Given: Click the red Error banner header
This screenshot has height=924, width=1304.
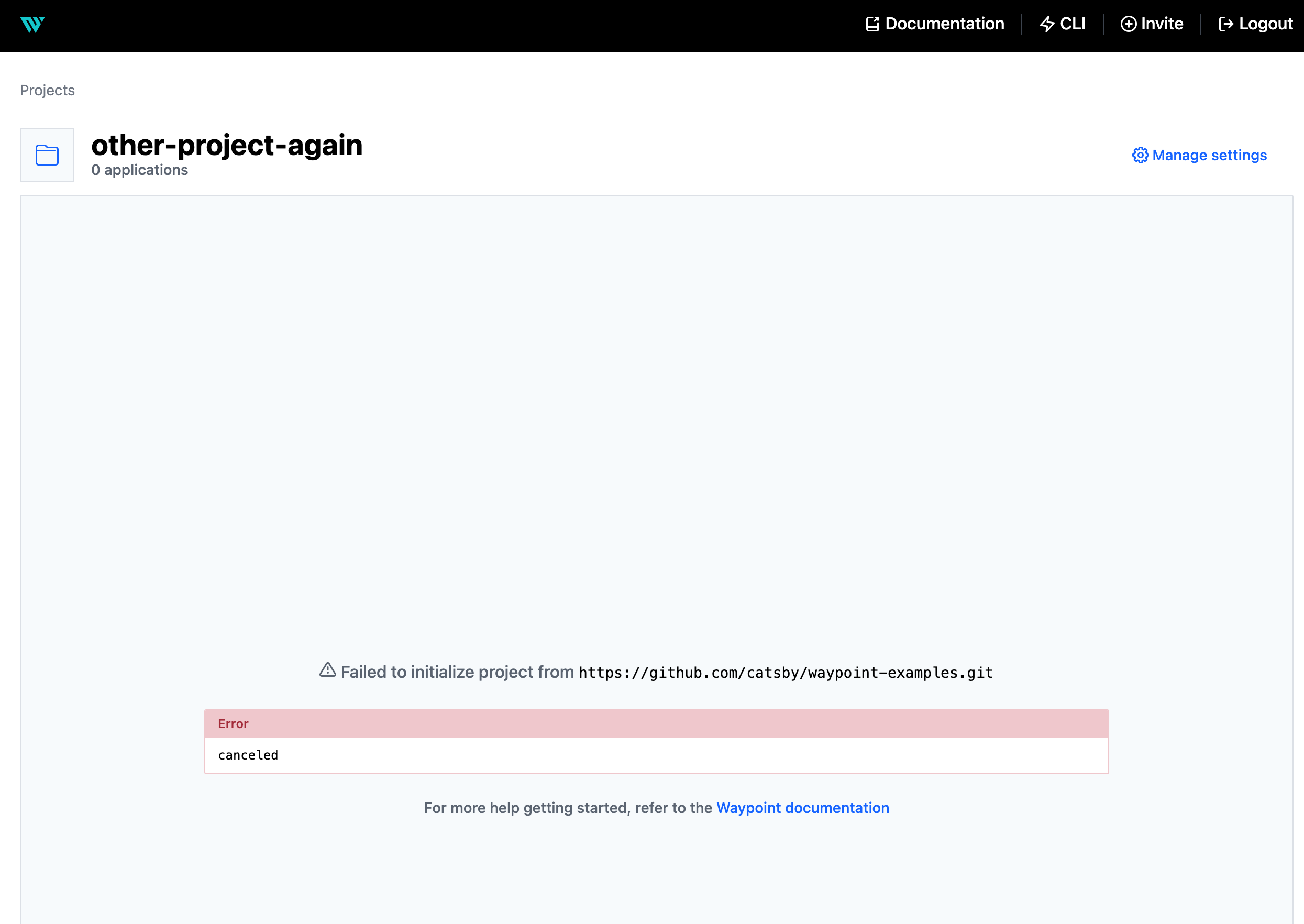Looking at the screenshot, I should pos(233,723).
